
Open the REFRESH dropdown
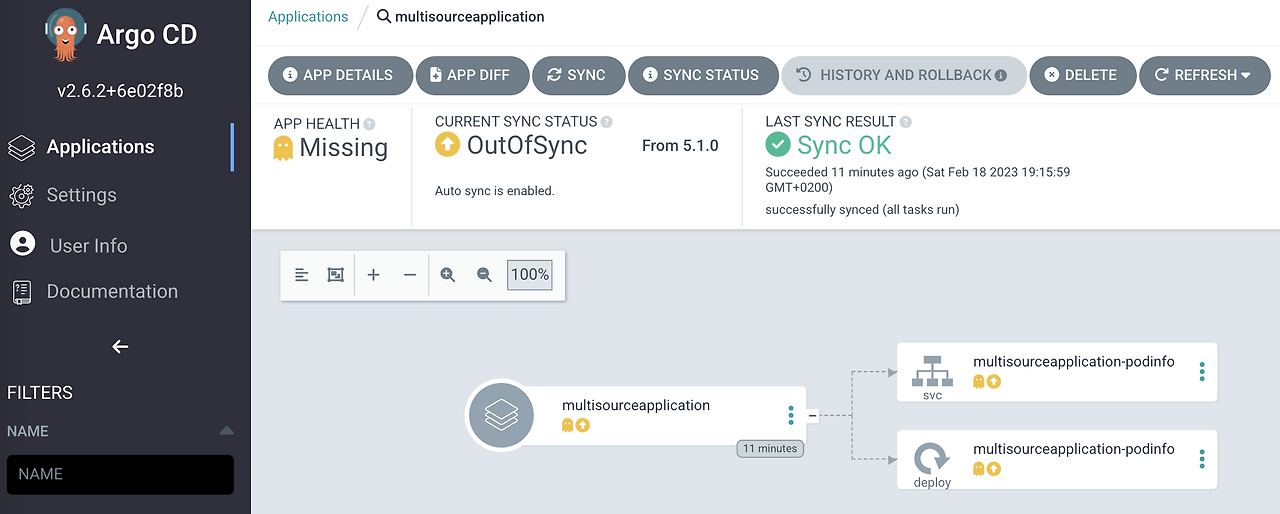click(x=1204, y=75)
